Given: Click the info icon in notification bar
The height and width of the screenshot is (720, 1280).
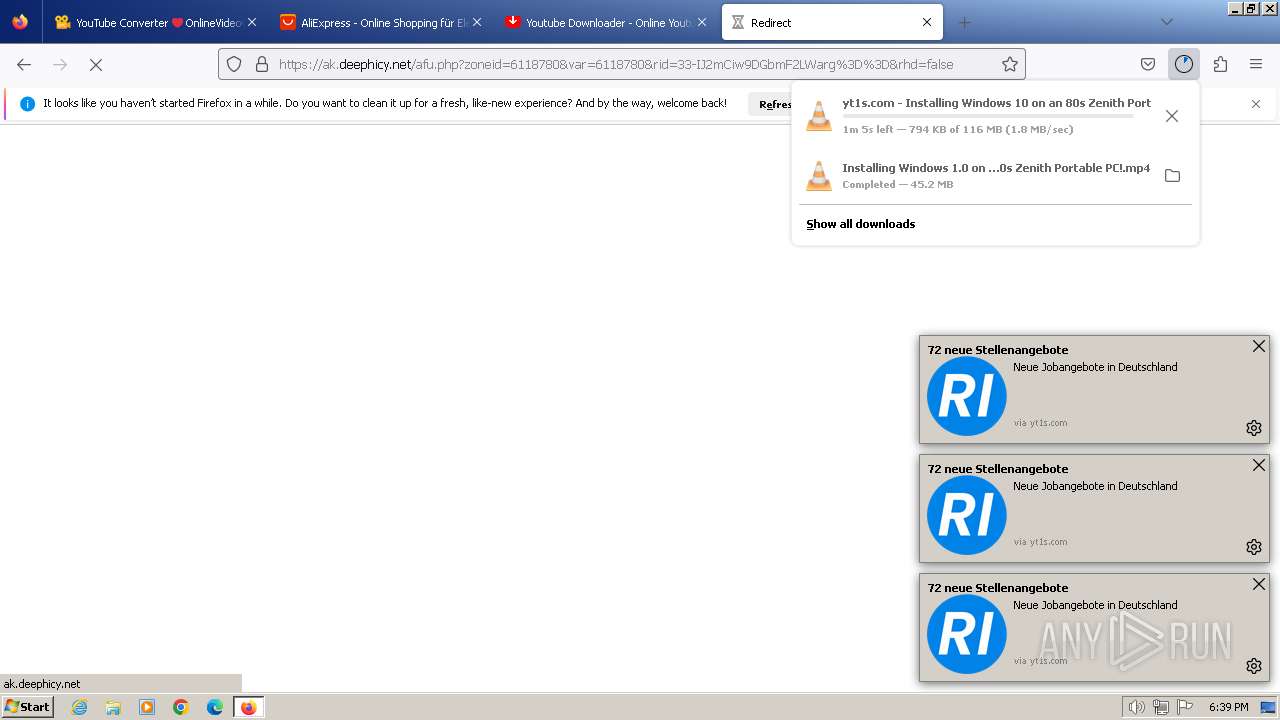Looking at the screenshot, I should click(27, 104).
